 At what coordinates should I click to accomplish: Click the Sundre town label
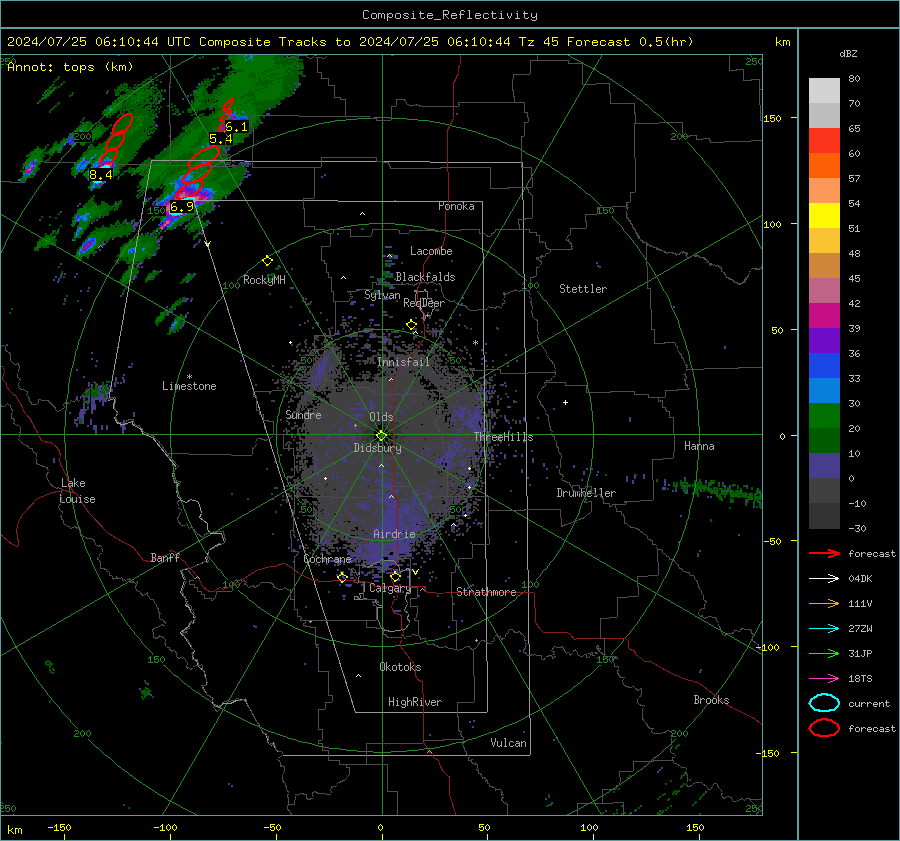click(x=303, y=415)
